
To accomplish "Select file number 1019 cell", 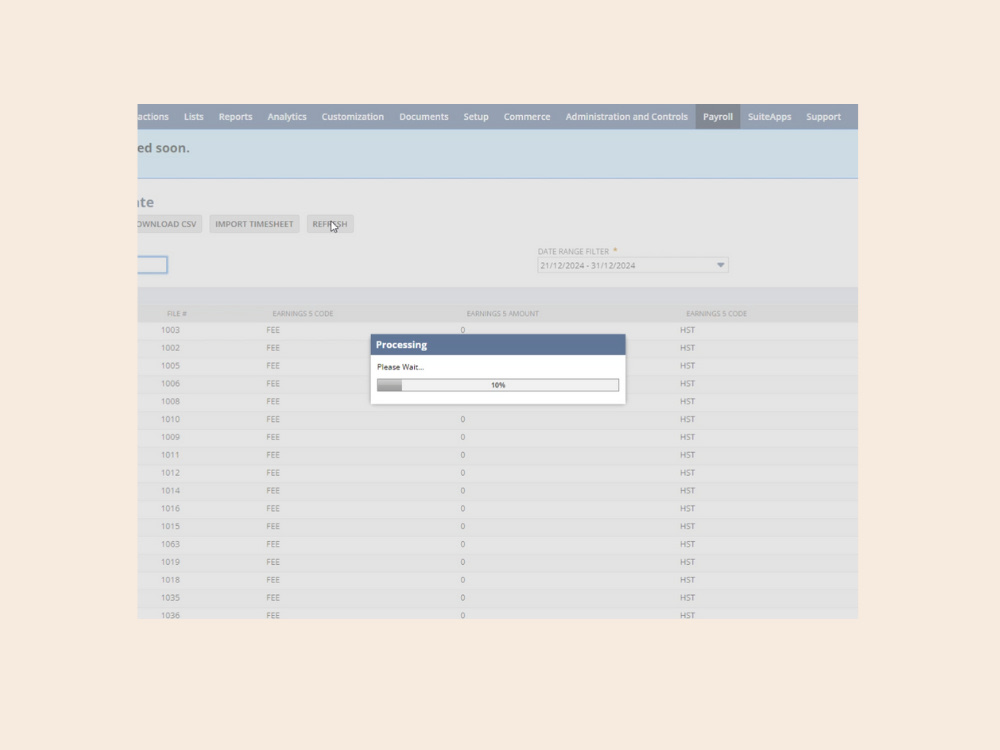I will click(x=170, y=562).
